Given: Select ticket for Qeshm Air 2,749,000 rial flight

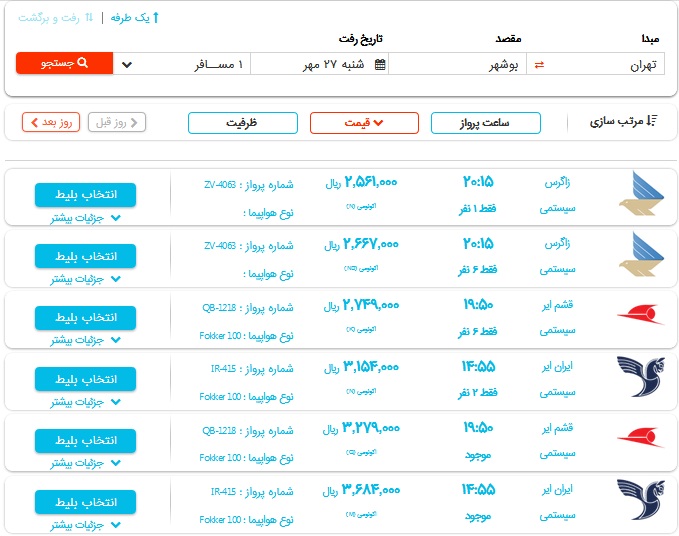Looking at the screenshot, I should (85, 318).
